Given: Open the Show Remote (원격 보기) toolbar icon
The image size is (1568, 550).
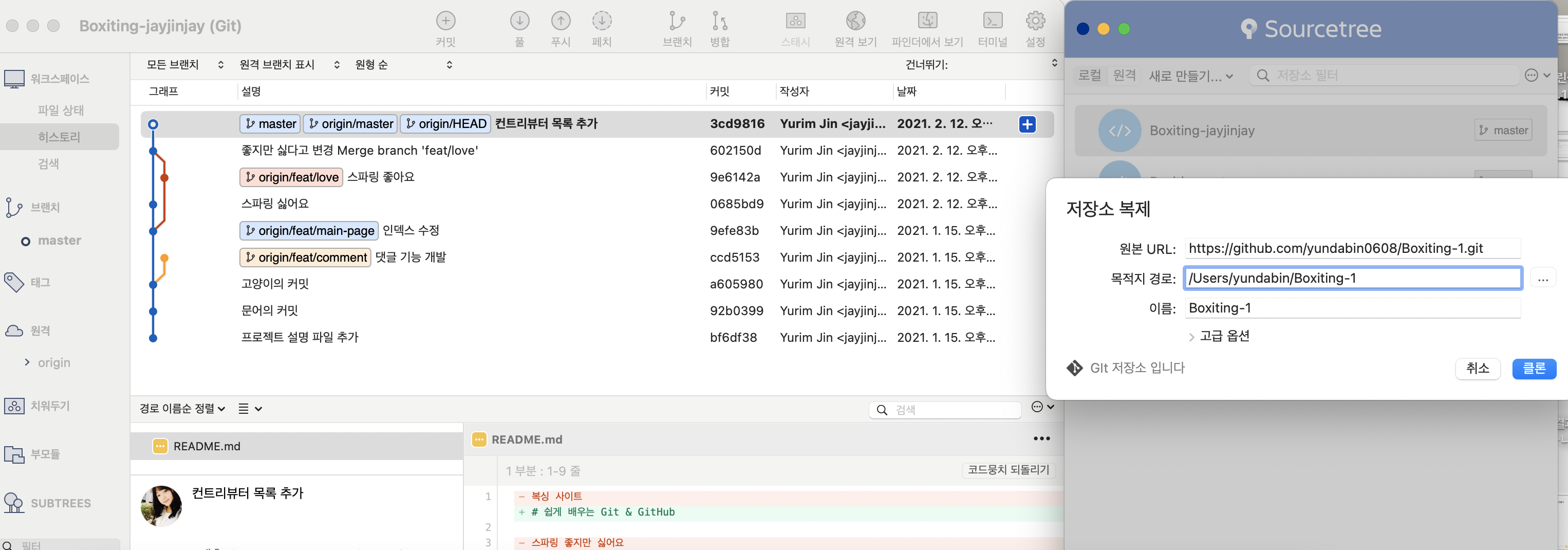Looking at the screenshot, I should [855, 21].
